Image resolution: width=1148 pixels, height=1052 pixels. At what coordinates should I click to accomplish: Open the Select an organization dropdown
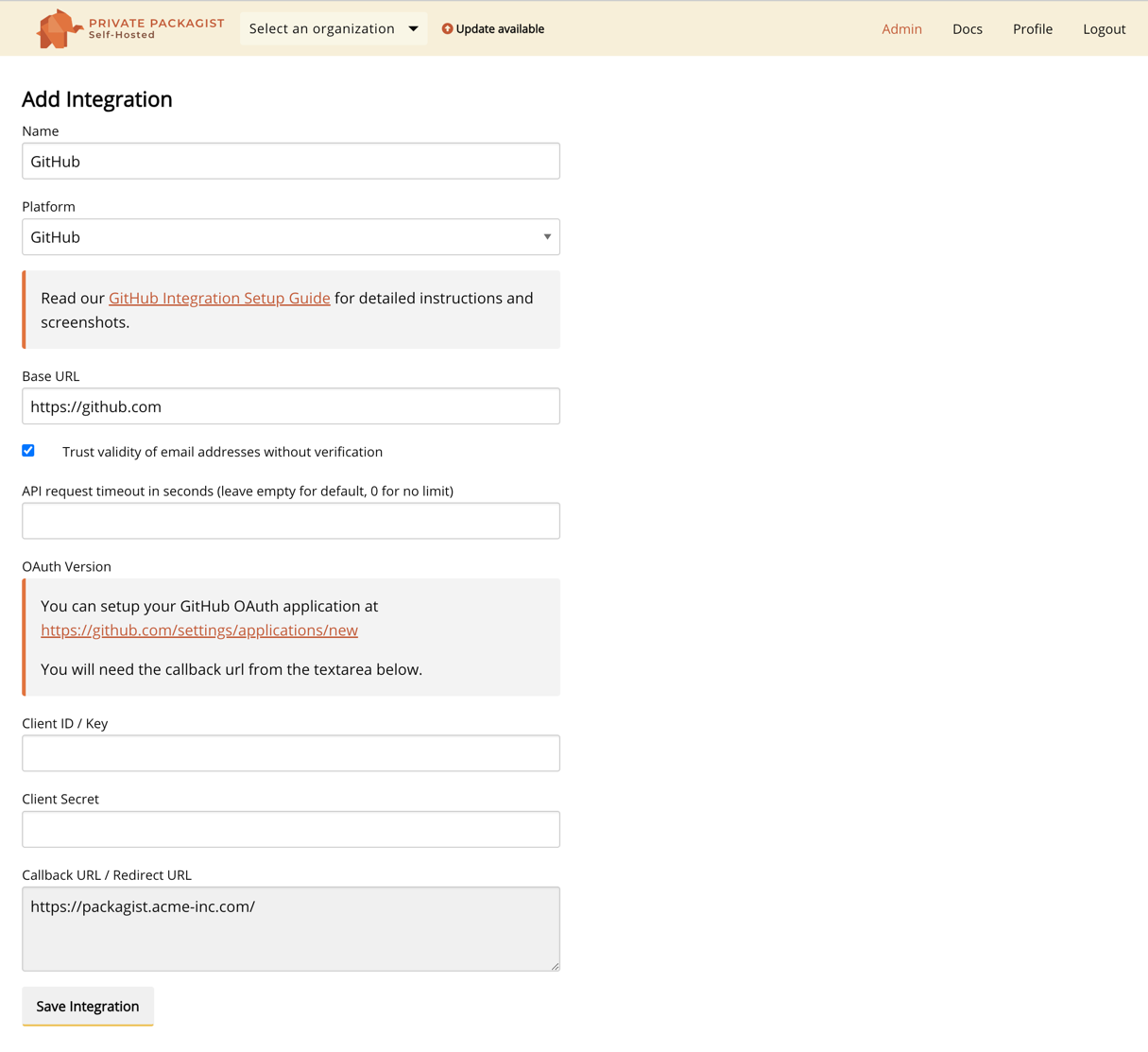[x=333, y=29]
